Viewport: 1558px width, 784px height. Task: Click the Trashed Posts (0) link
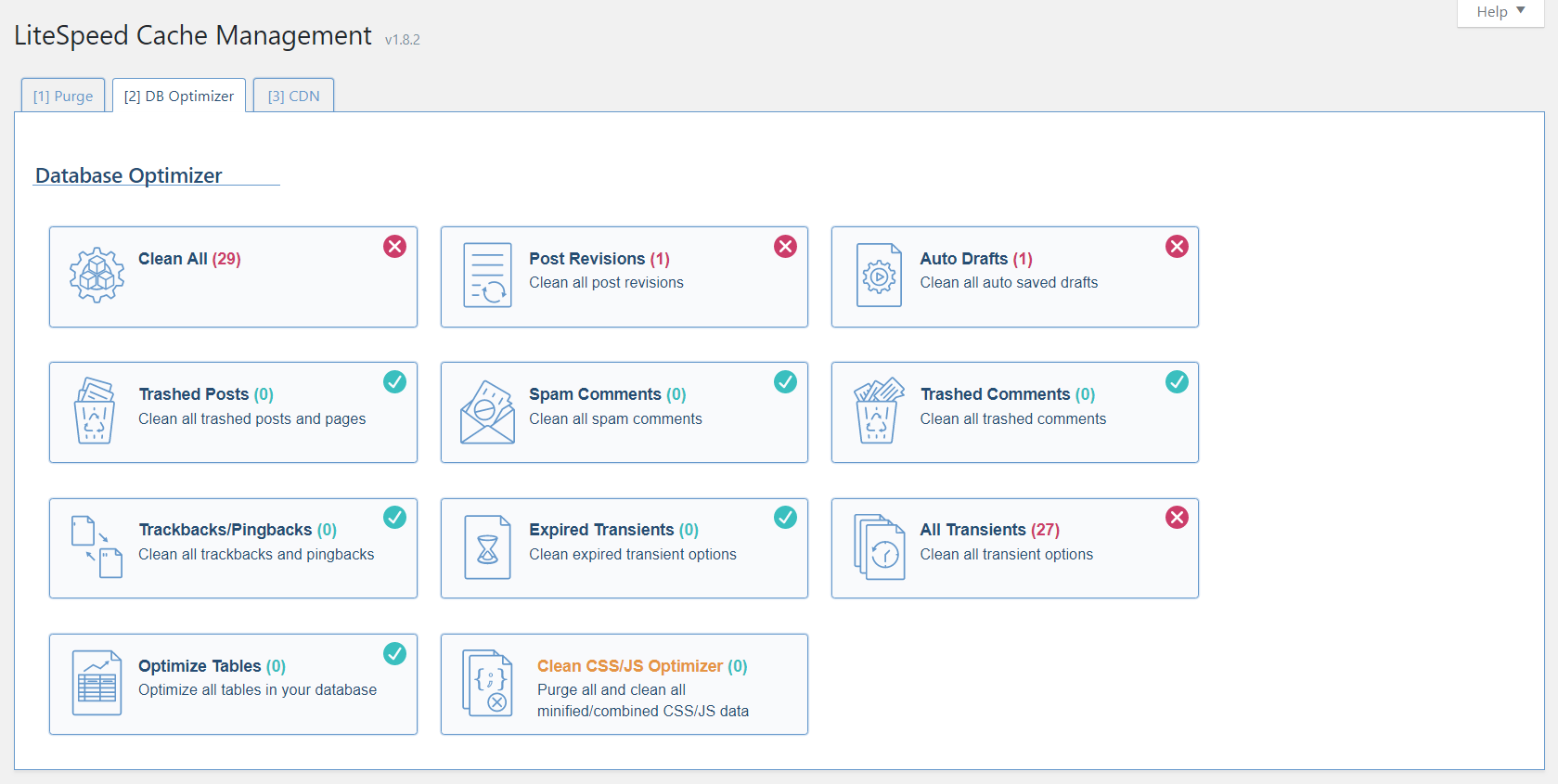(x=206, y=394)
